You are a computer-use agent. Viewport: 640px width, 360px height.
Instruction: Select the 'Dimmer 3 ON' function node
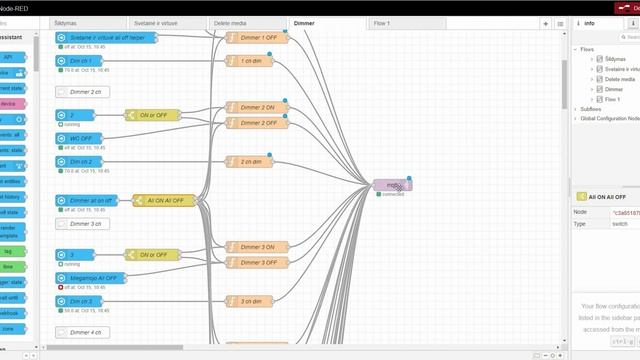point(257,247)
